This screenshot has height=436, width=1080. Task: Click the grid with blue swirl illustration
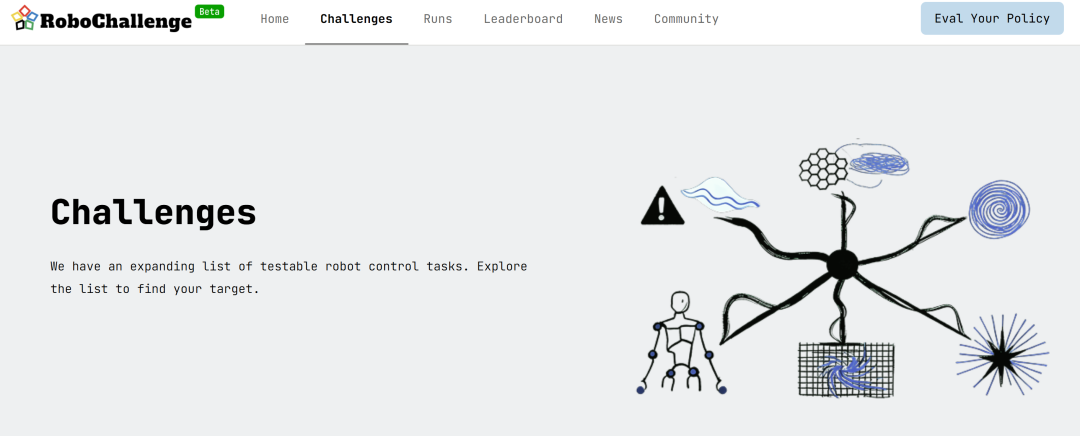(x=846, y=369)
